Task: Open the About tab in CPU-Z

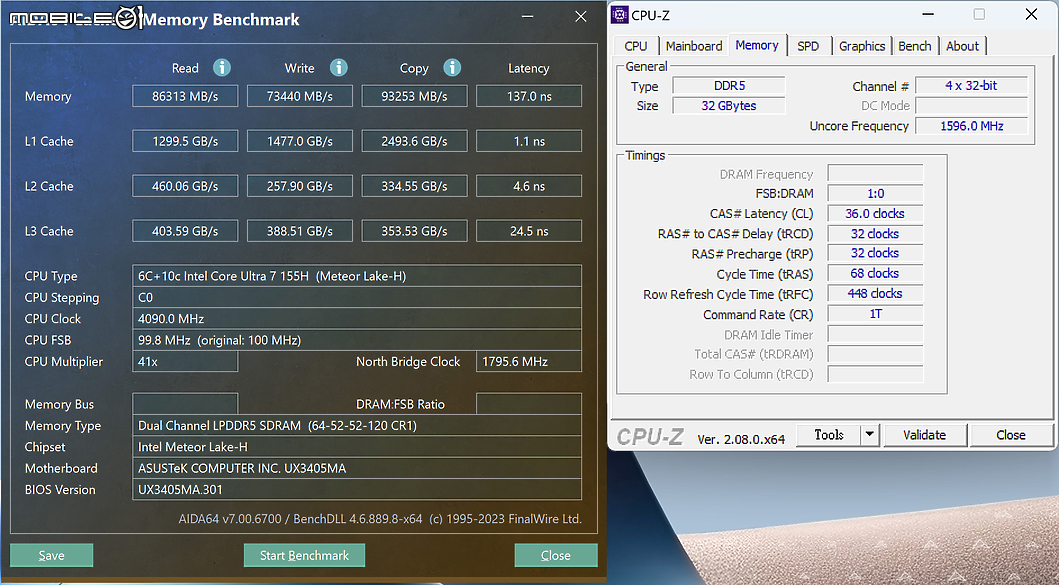Action: [x=962, y=46]
